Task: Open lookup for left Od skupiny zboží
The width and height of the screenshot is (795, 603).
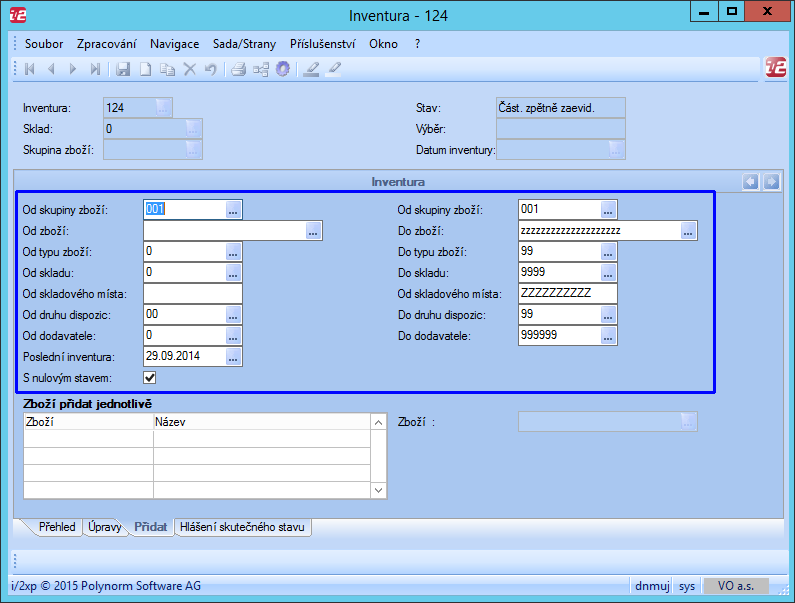Action: (233, 209)
